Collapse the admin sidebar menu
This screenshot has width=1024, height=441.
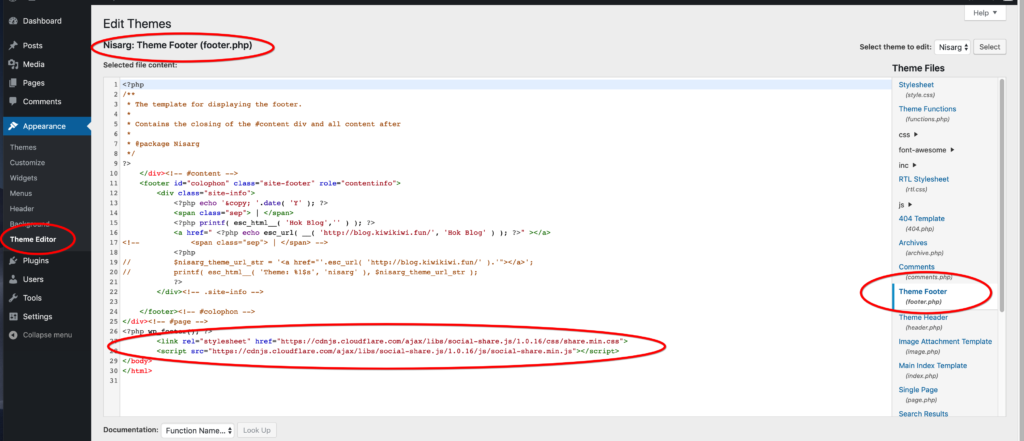(x=45, y=335)
